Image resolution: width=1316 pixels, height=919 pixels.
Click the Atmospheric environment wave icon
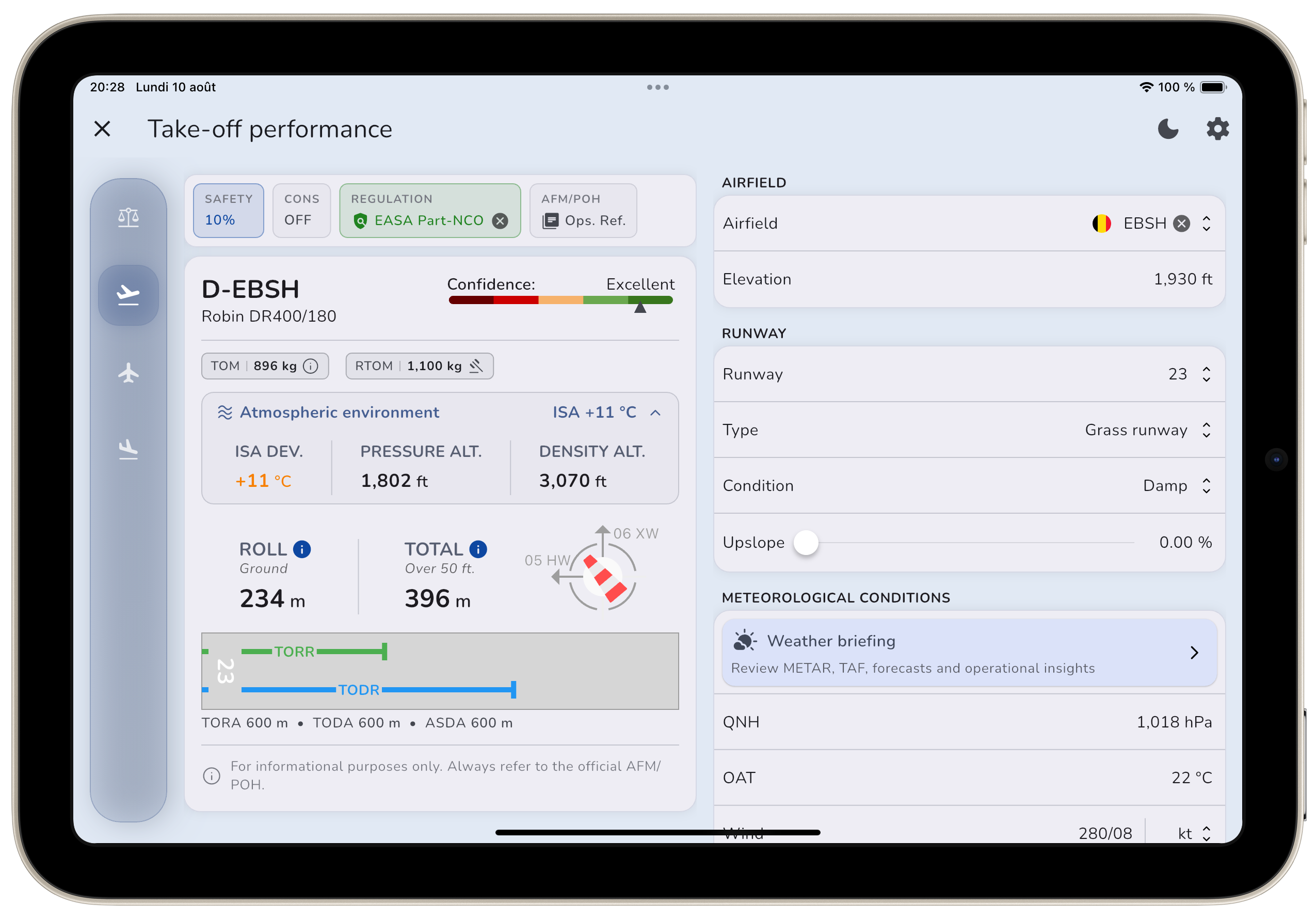click(x=224, y=413)
